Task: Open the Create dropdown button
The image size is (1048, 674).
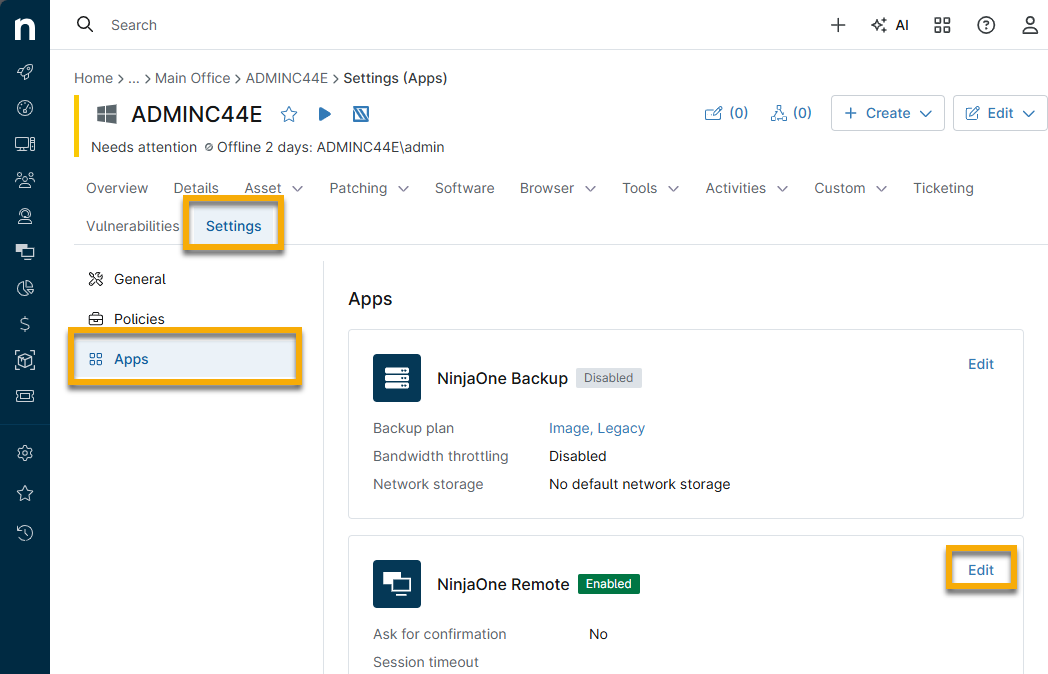Action: [888, 113]
